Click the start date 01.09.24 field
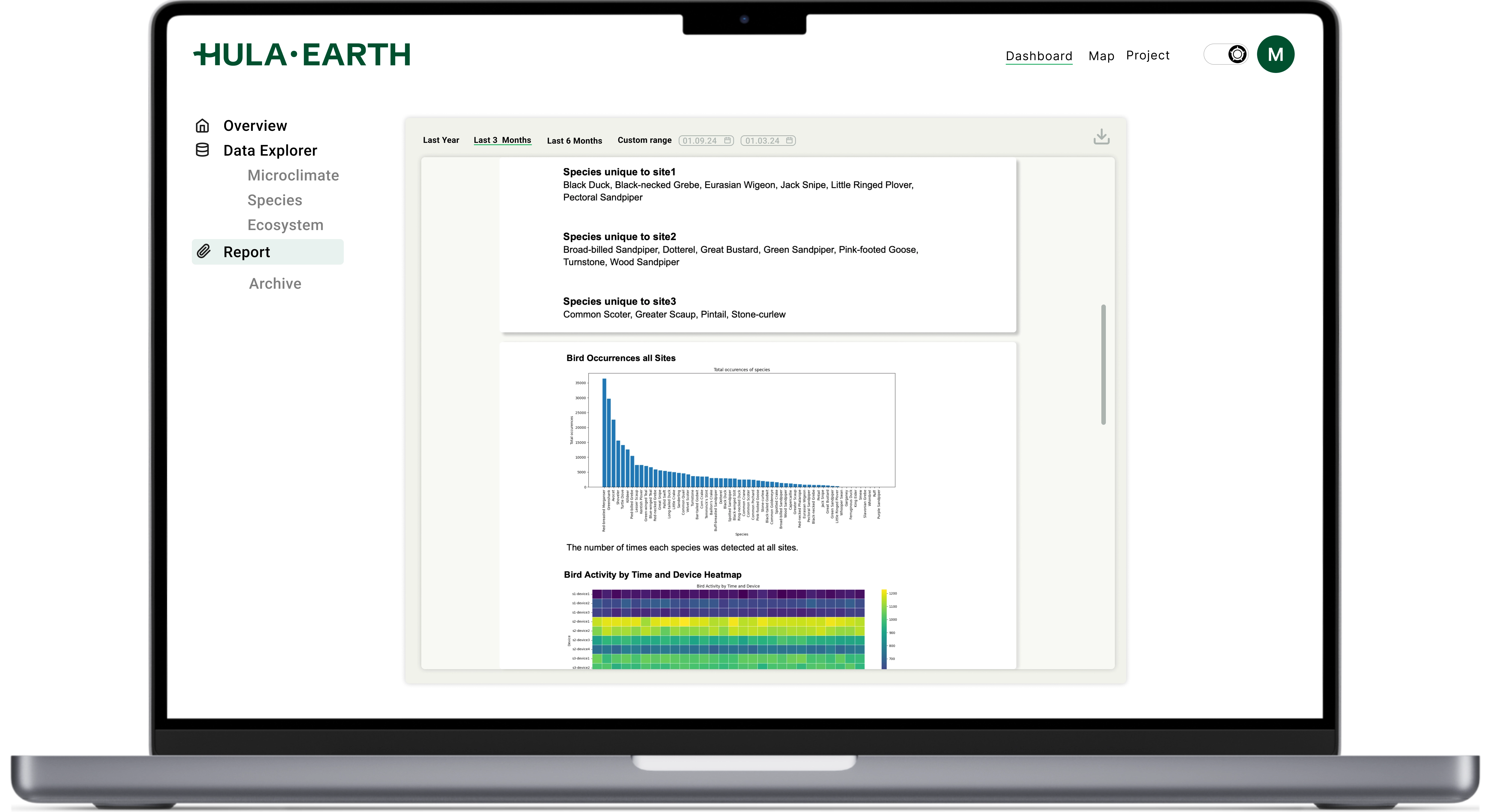This screenshot has height=812, width=1485. click(x=700, y=141)
